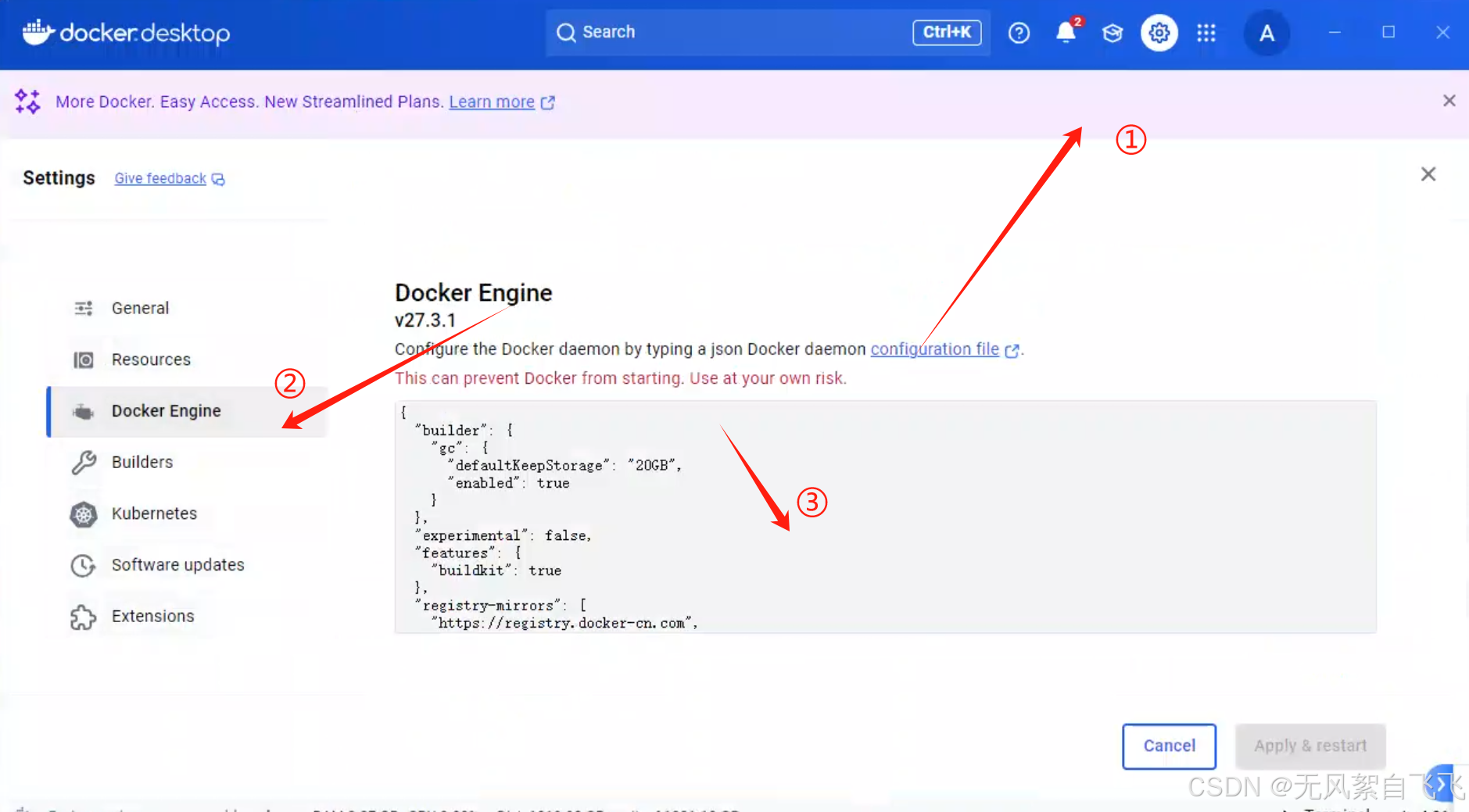
Task: Maximize the Docker Desktop window
Action: pyautogui.click(x=1388, y=32)
